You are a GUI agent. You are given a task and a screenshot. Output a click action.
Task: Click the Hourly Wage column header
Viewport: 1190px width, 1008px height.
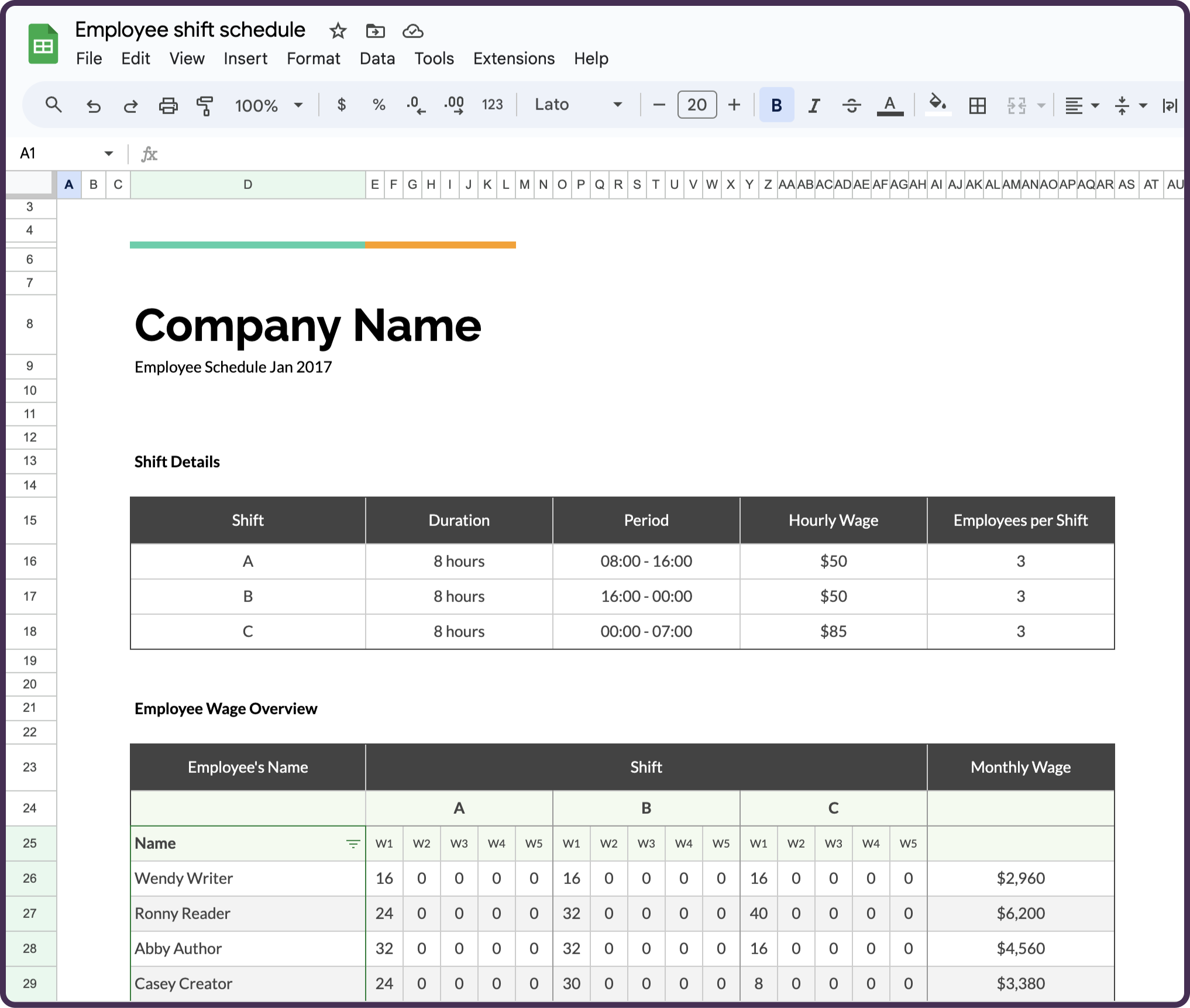pyautogui.click(x=833, y=520)
